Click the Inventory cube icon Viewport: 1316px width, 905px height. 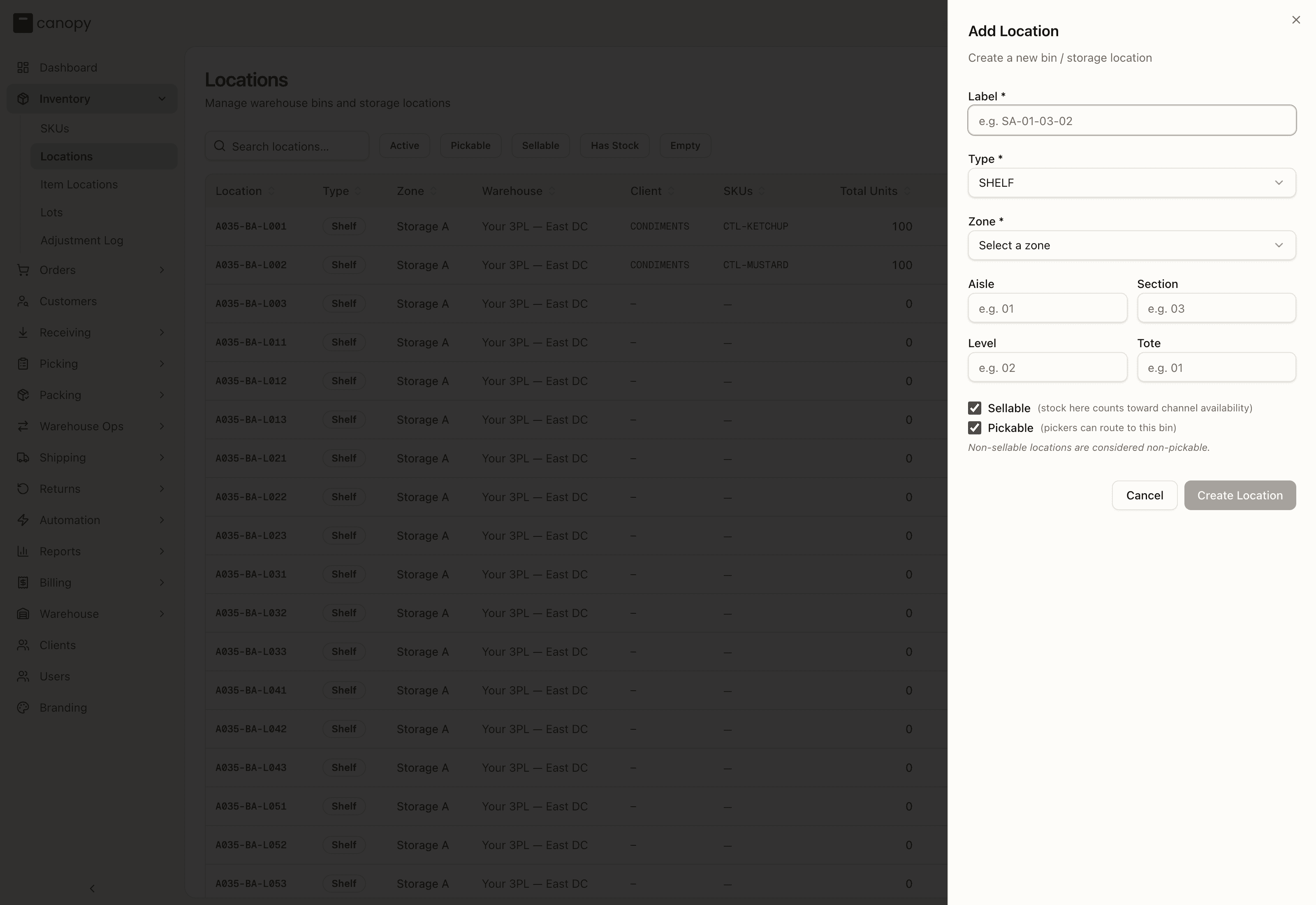coord(23,99)
